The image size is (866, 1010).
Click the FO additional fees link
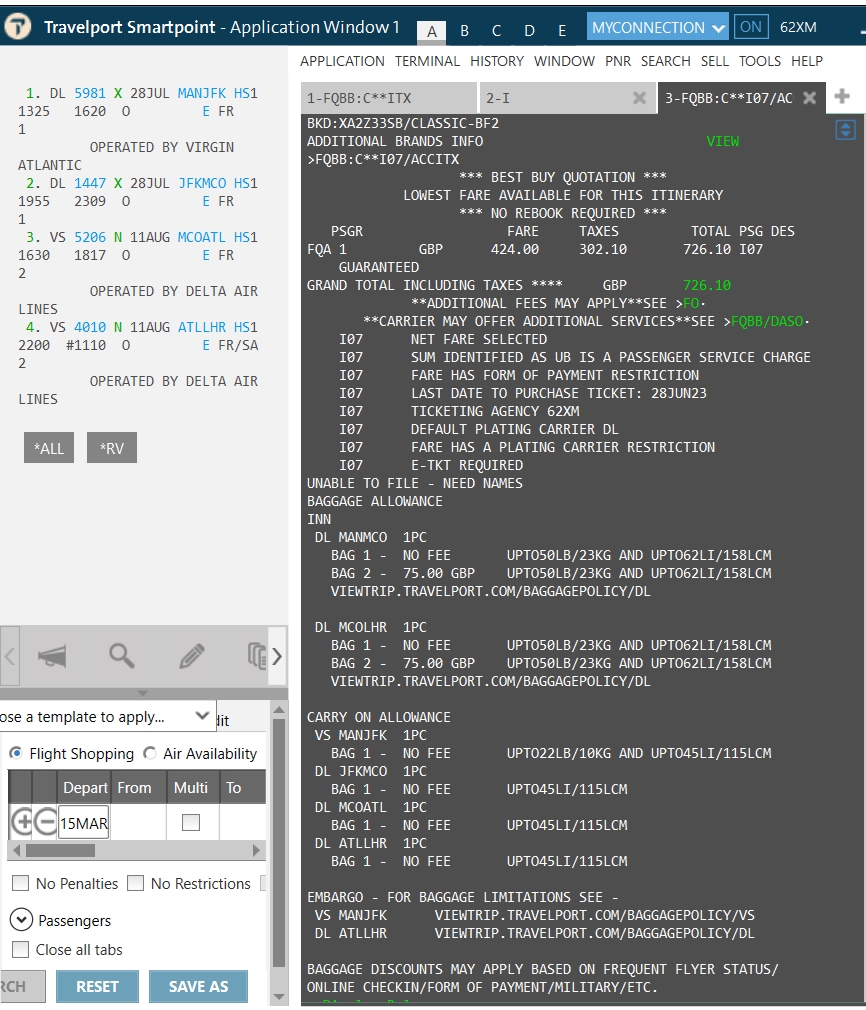coord(691,303)
